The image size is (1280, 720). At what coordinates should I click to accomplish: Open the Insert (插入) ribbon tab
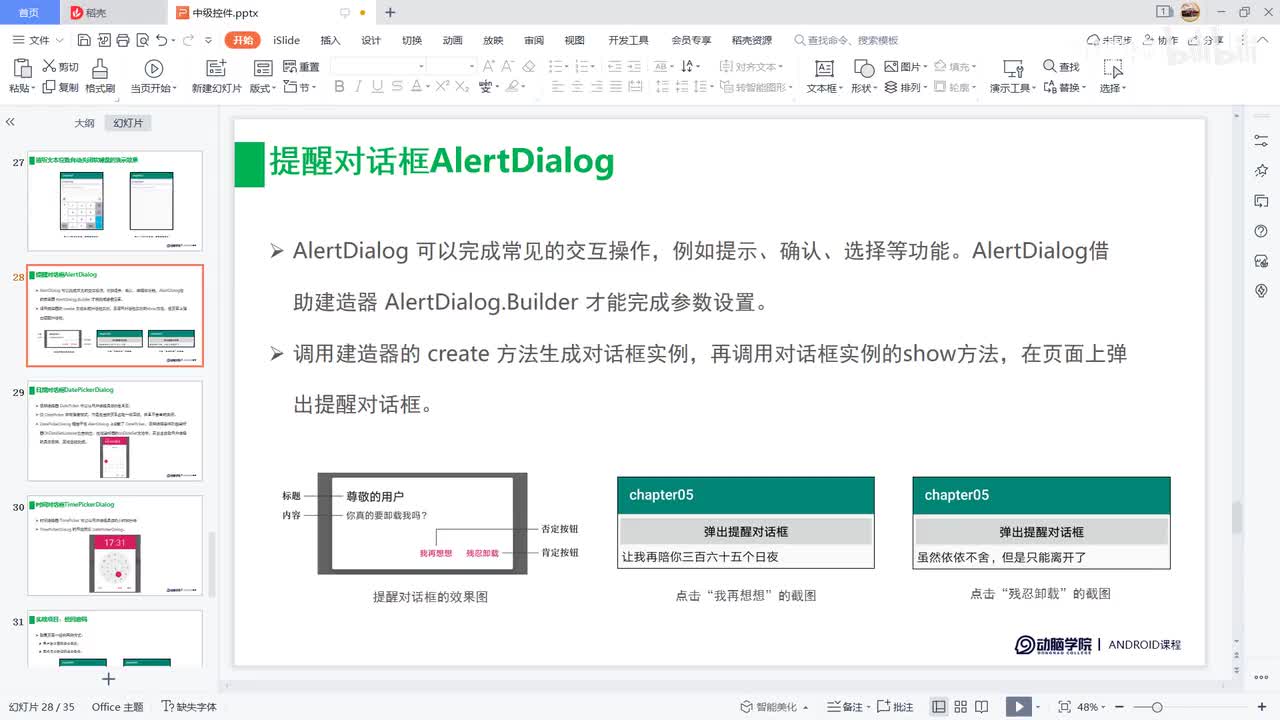tap(330, 40)
